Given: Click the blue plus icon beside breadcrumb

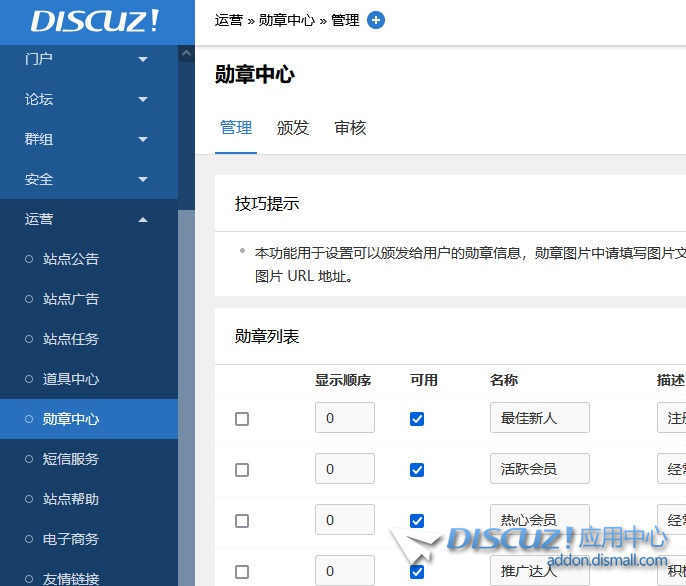Looking at the screenshot, I should click(x=376, y=20).
